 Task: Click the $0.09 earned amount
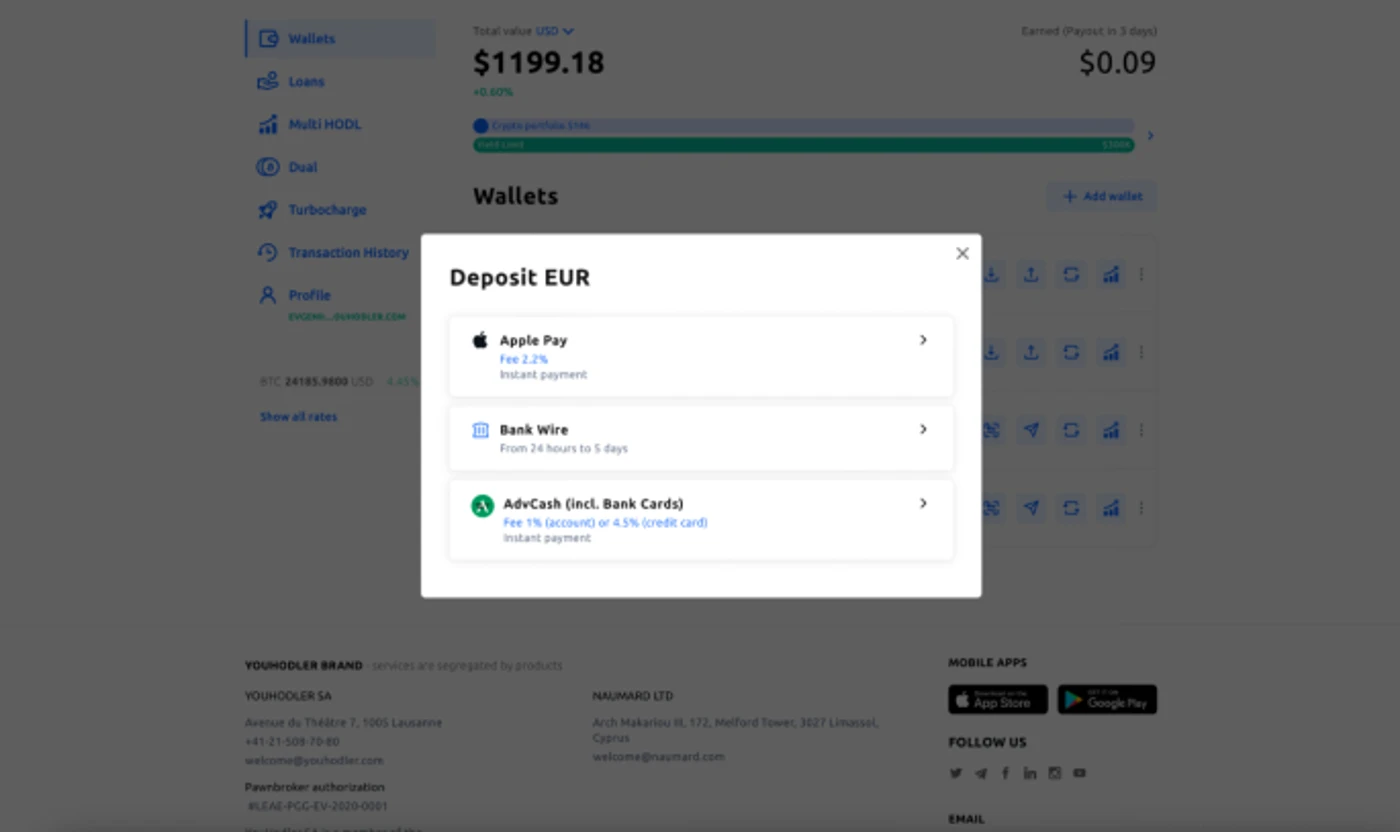(x=1118, y=63)
